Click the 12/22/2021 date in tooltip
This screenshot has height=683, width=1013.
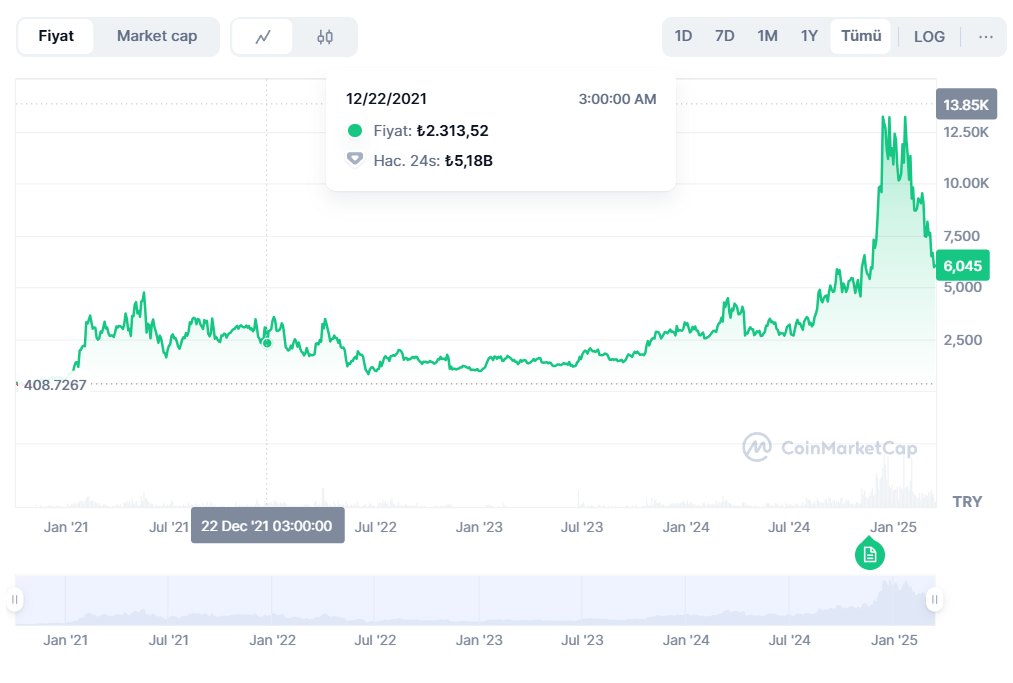pos(386,99)
